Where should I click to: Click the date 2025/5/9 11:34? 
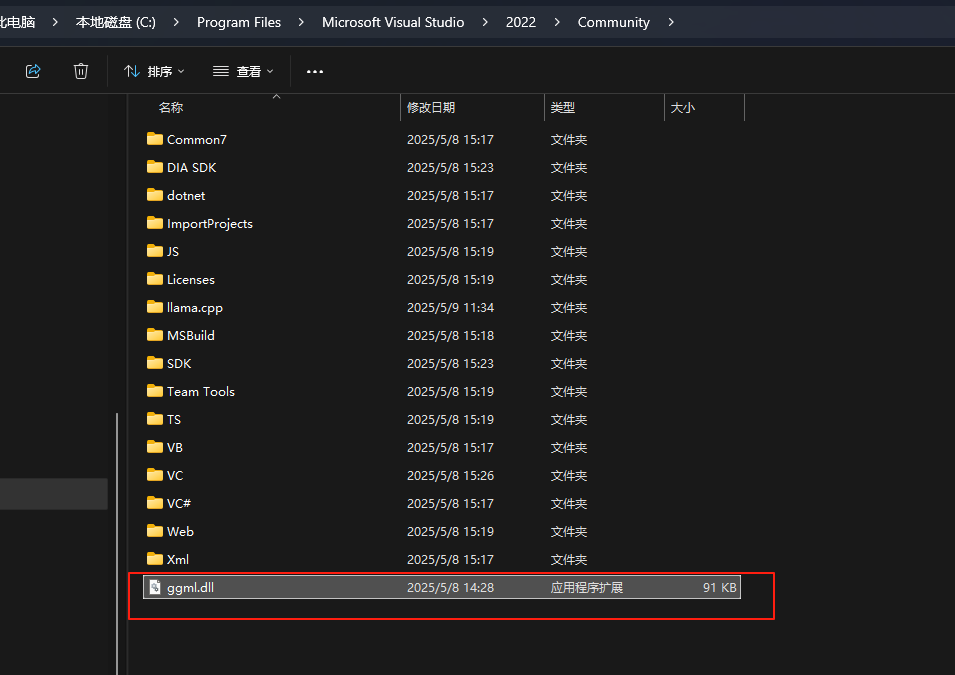tap(451, 308)
